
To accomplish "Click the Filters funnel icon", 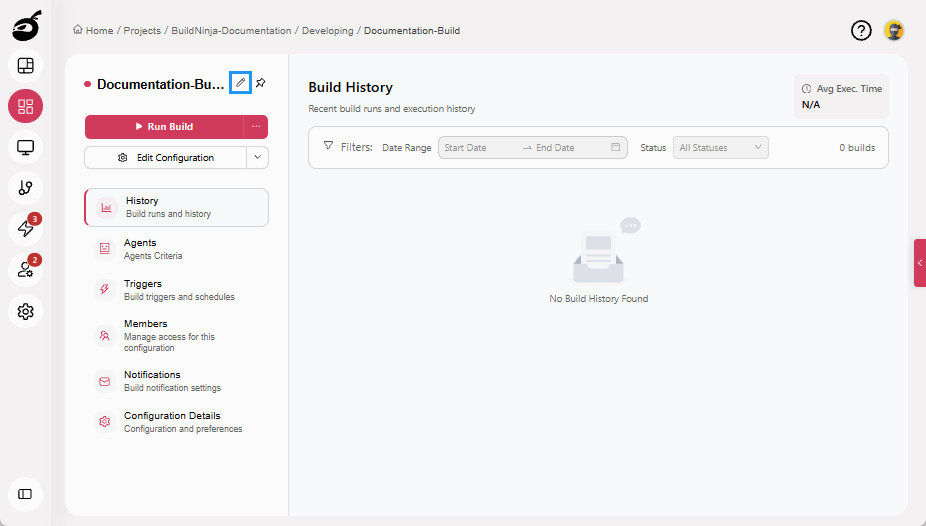I will (328, 146).
